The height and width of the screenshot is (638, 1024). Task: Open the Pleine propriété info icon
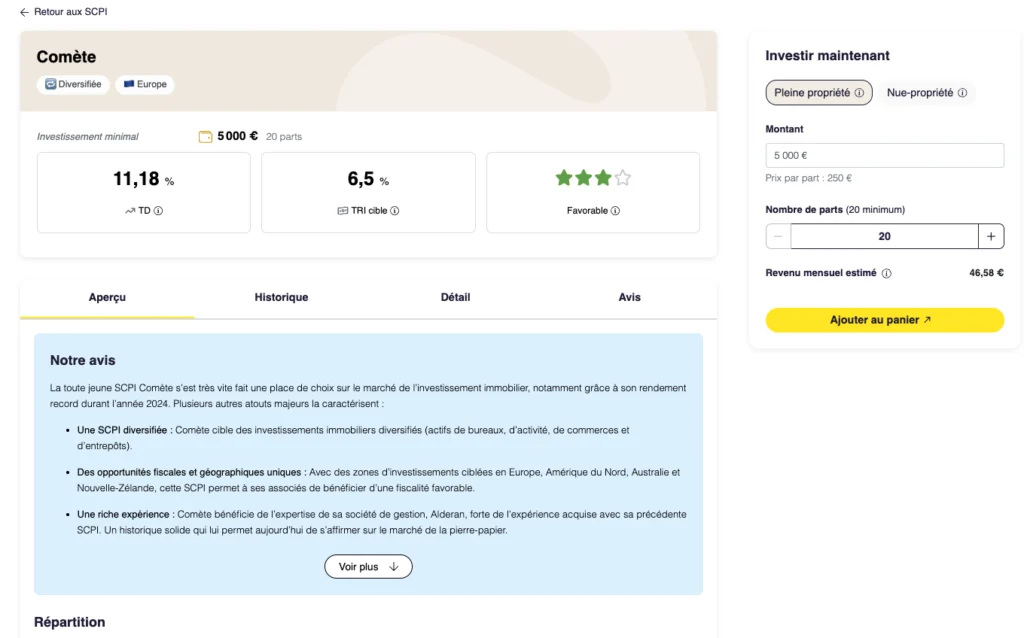[859, 93]
